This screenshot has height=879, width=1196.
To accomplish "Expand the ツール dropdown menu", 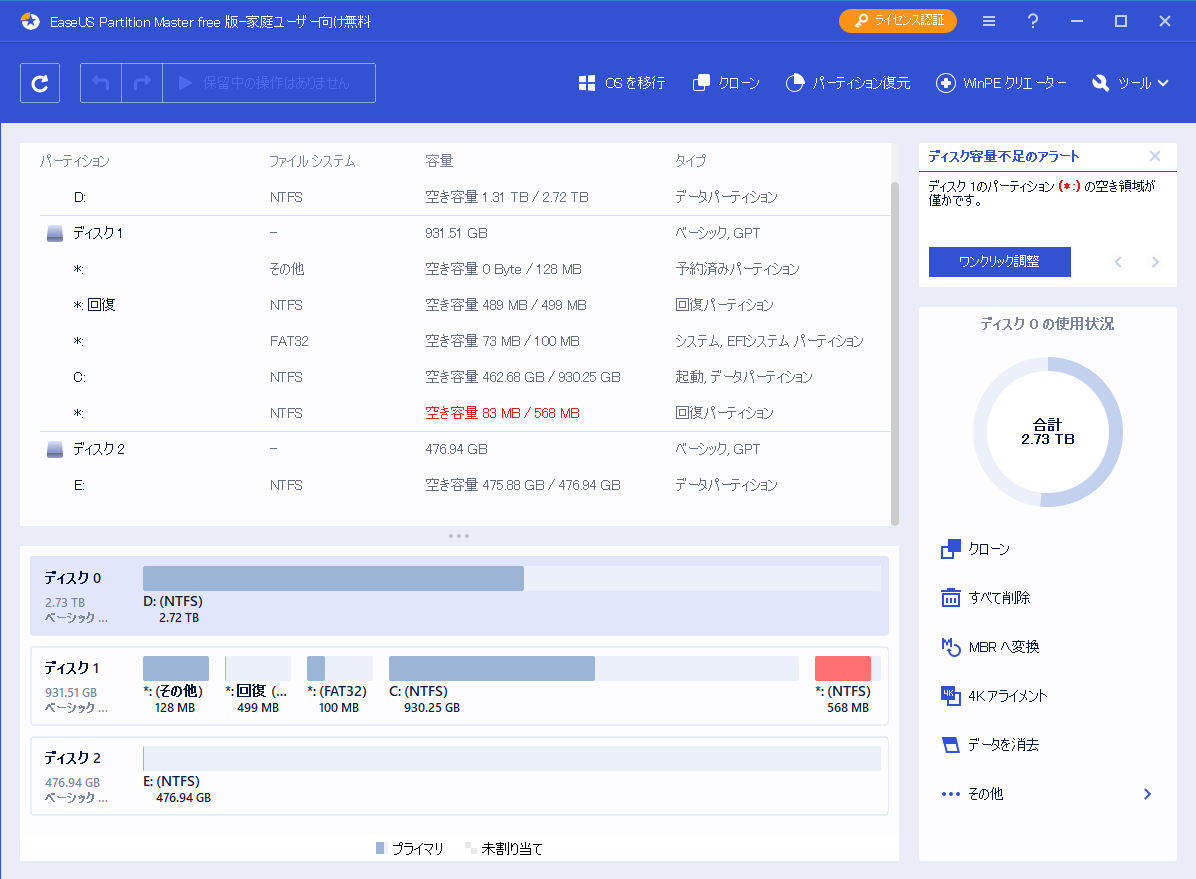I will click(x=1130, y=84).
